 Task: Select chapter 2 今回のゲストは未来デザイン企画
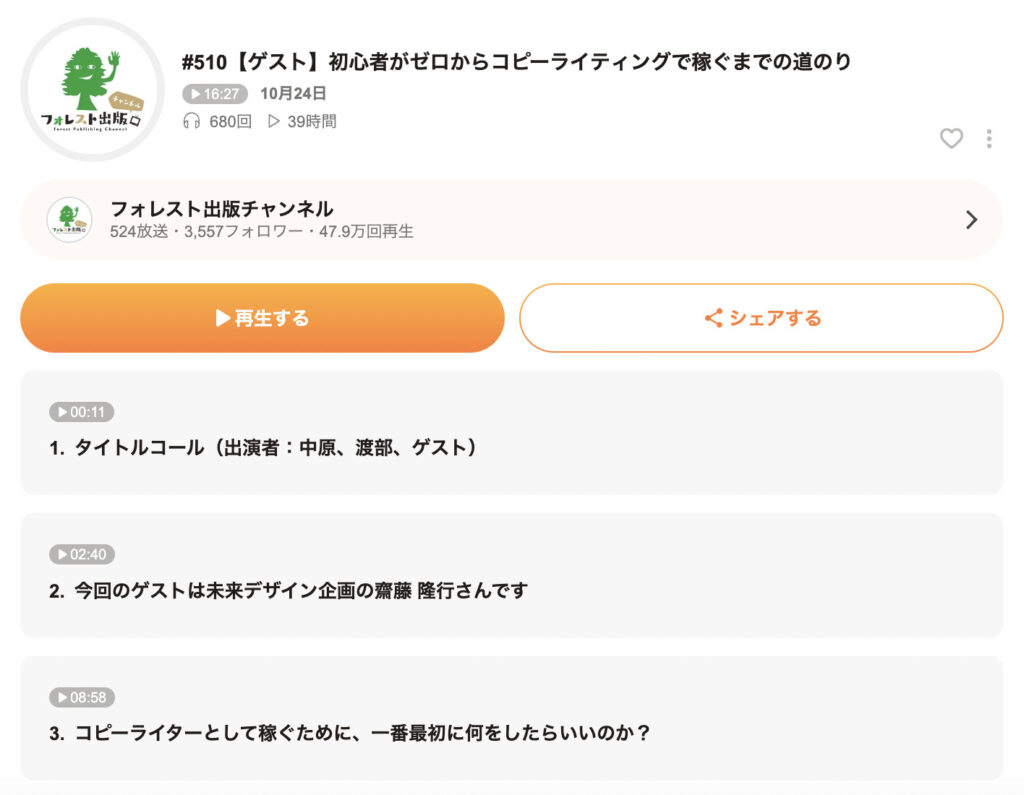[511, 576]
